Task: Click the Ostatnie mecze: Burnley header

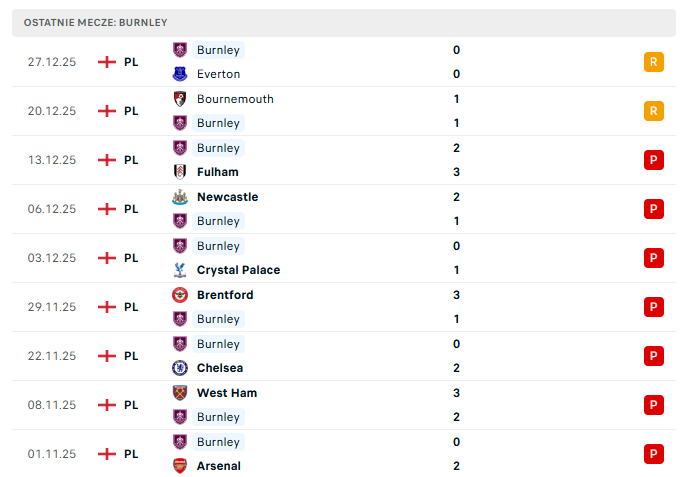Action: click(x=98, y=22)
